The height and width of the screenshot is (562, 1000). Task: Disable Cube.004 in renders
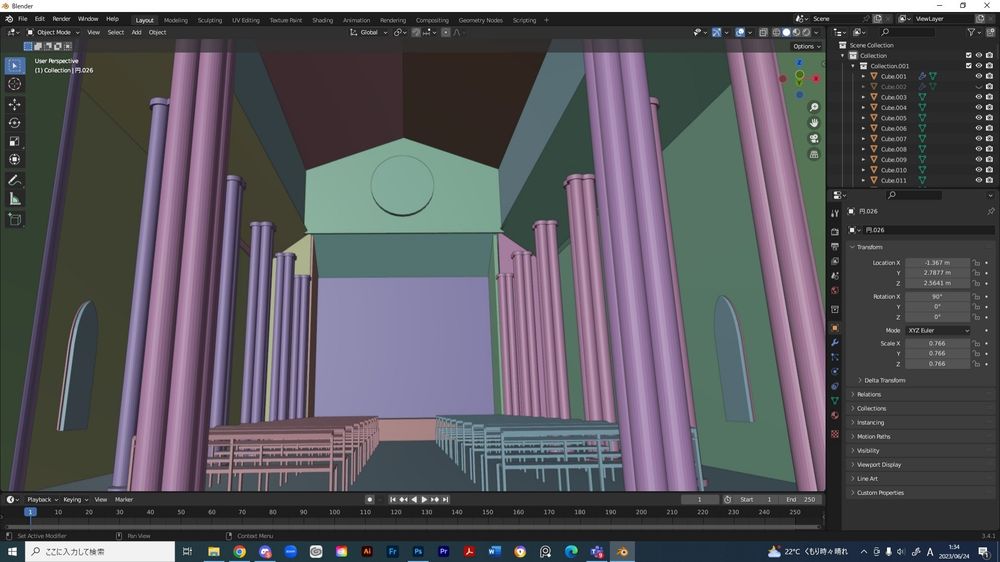989,107
